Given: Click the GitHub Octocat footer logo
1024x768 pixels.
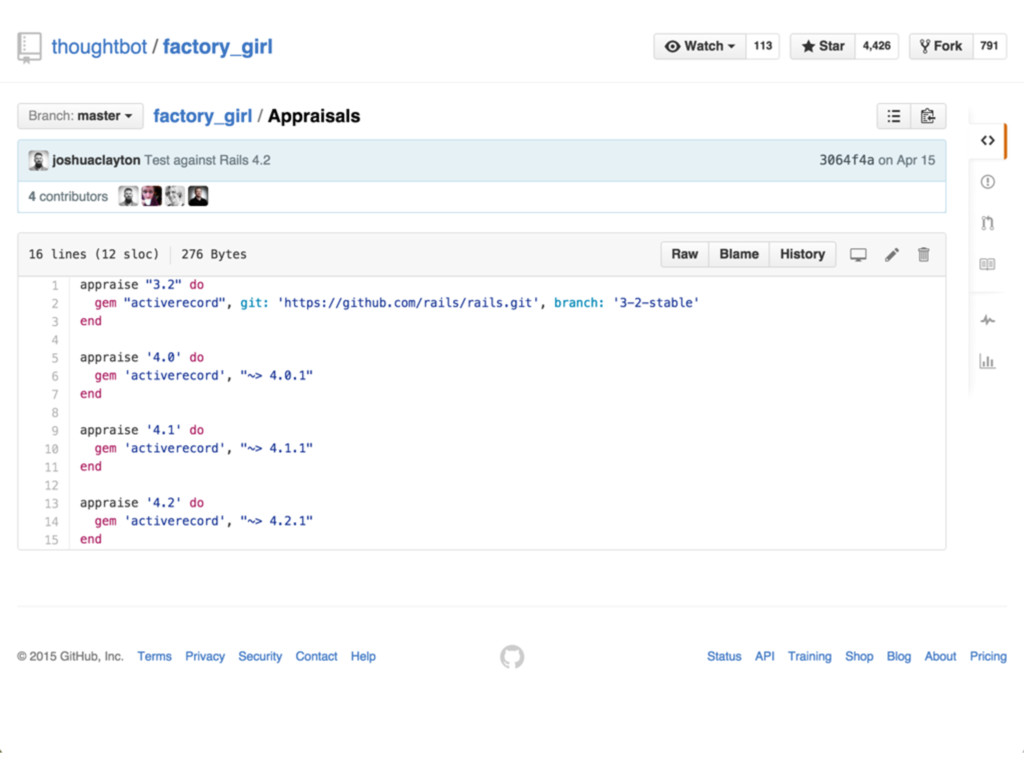Looking at the screenshot, I should 512,656.
